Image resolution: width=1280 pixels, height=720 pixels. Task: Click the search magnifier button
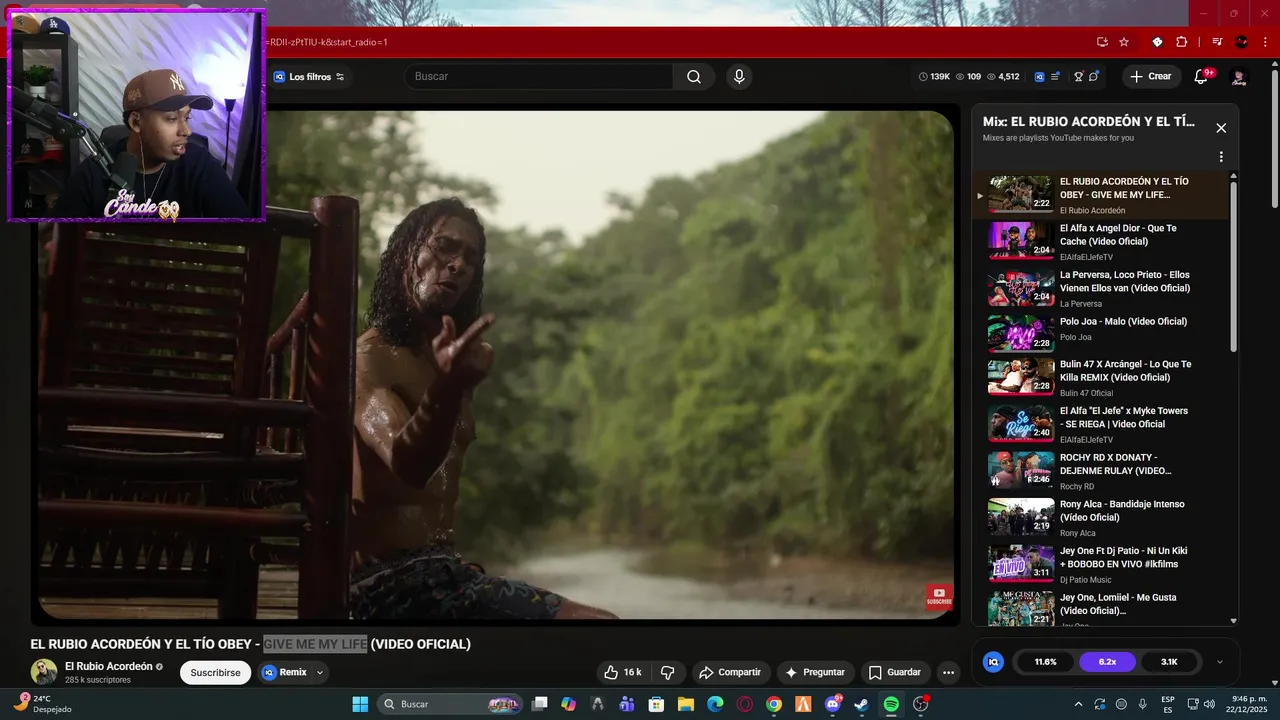point(694,77)
